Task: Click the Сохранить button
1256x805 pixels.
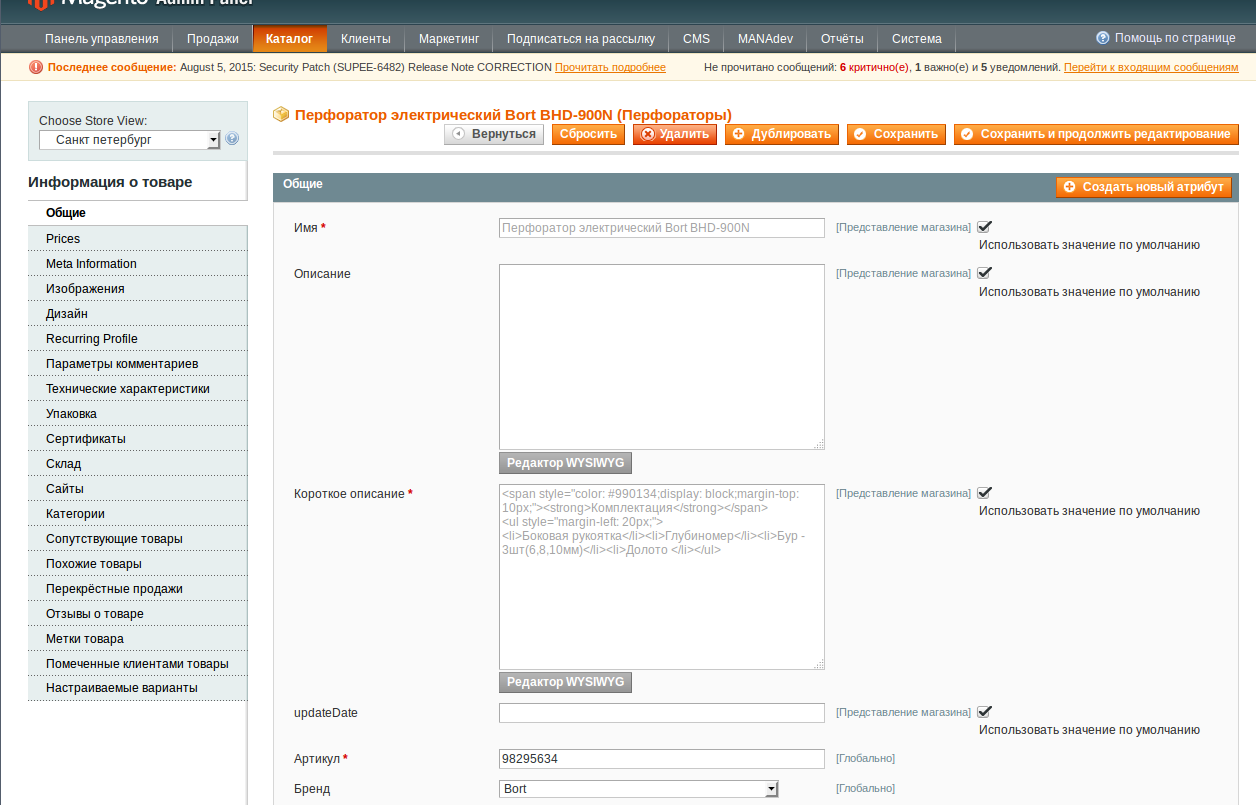Action: (896, 134)
